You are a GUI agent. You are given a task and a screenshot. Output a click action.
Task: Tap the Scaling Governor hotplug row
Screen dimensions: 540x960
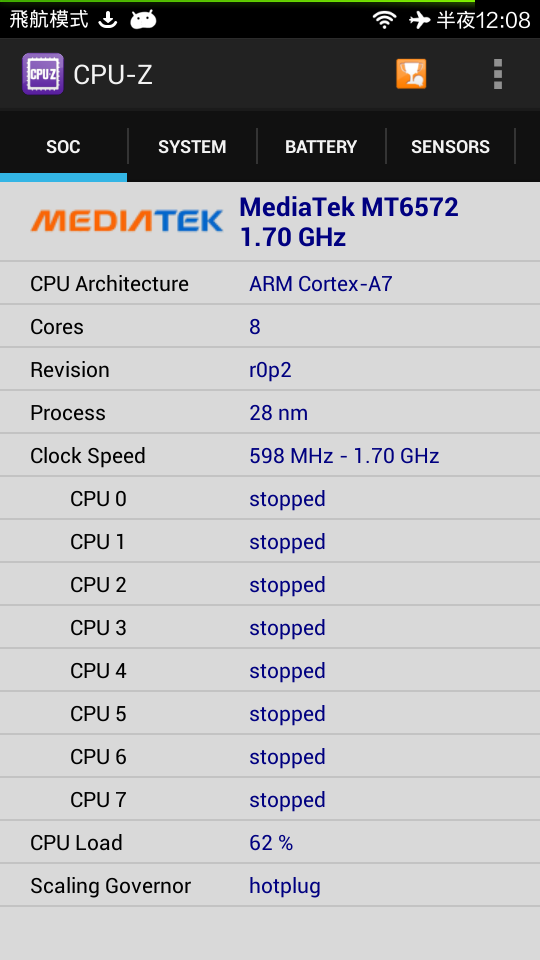[x=270, y=885]
